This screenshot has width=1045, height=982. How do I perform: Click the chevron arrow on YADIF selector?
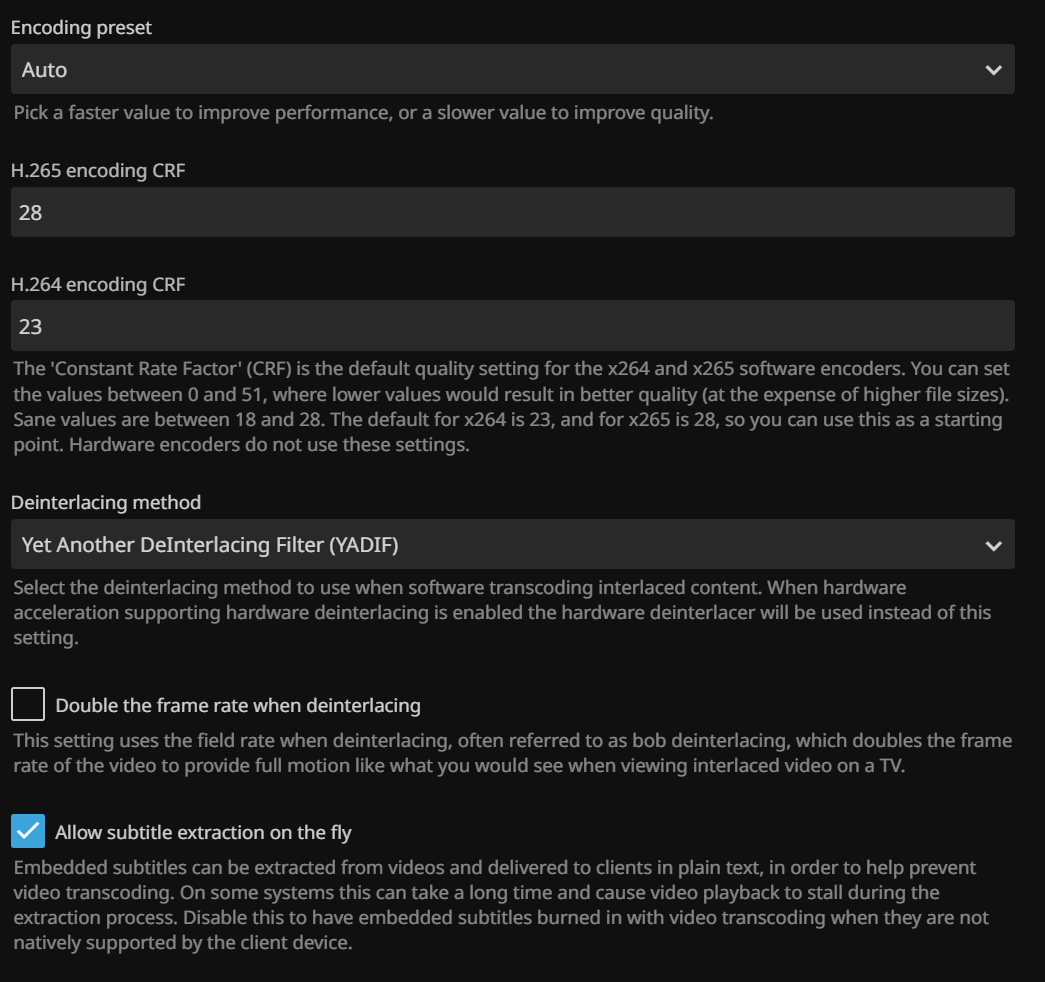point(993,545)
